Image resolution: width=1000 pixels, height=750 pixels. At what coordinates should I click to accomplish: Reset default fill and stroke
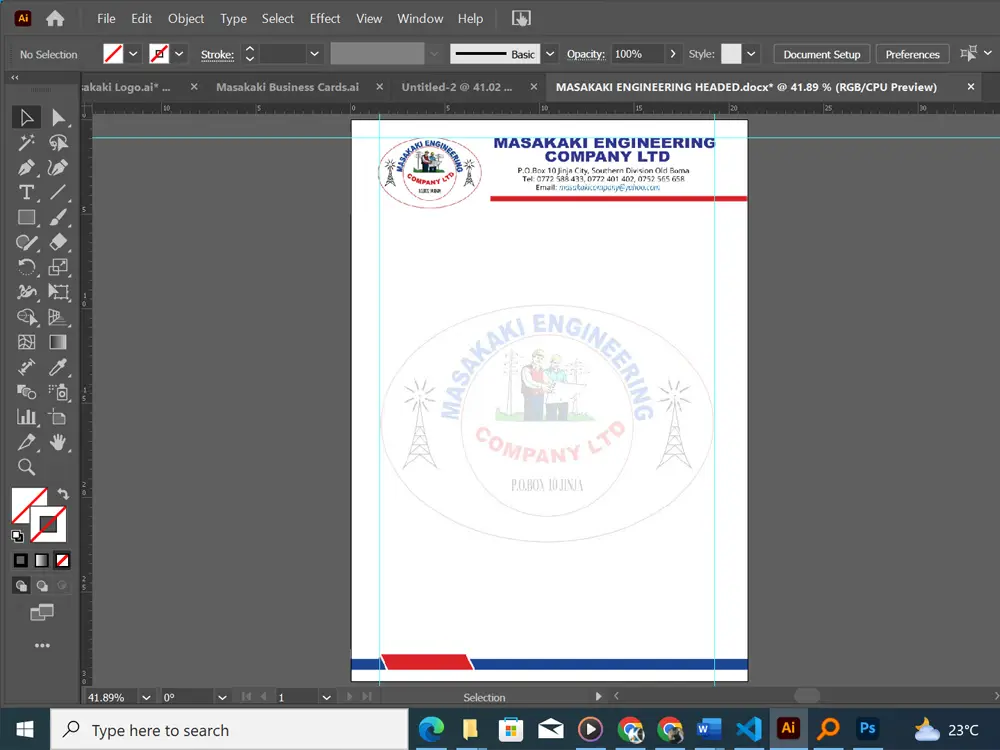17,536
